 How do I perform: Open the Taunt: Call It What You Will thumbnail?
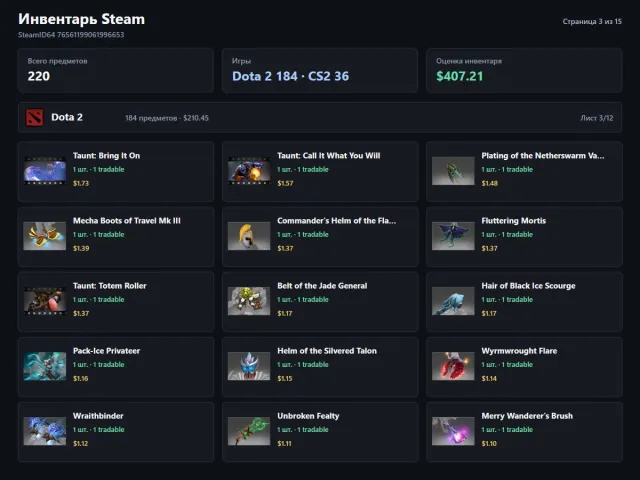point(249,171)
